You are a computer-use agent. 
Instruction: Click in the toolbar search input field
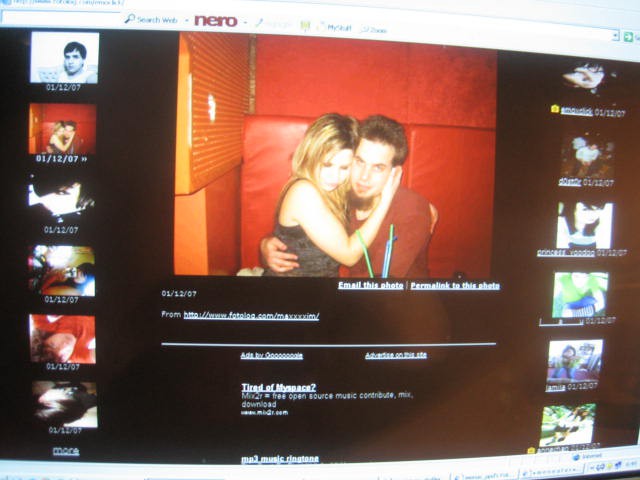62,18
